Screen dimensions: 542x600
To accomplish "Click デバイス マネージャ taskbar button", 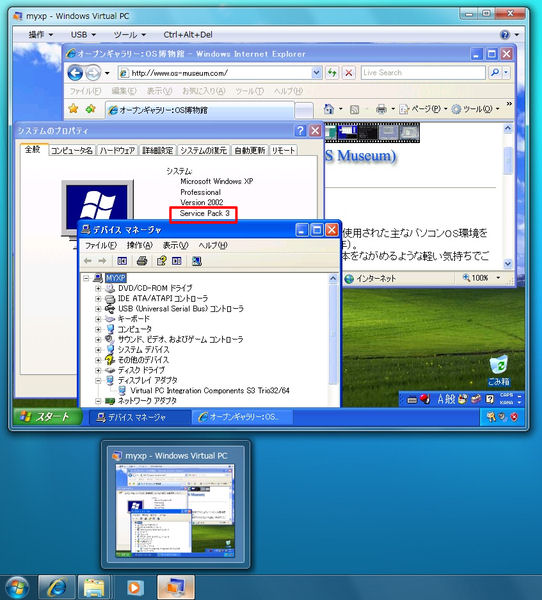I will tap(139, 417).
